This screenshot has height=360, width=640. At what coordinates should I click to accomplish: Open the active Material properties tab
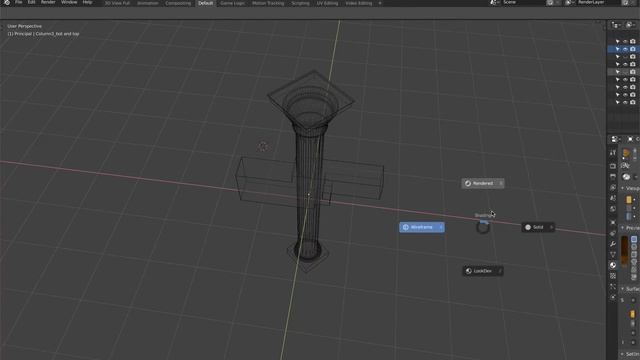tap(613, 265)
